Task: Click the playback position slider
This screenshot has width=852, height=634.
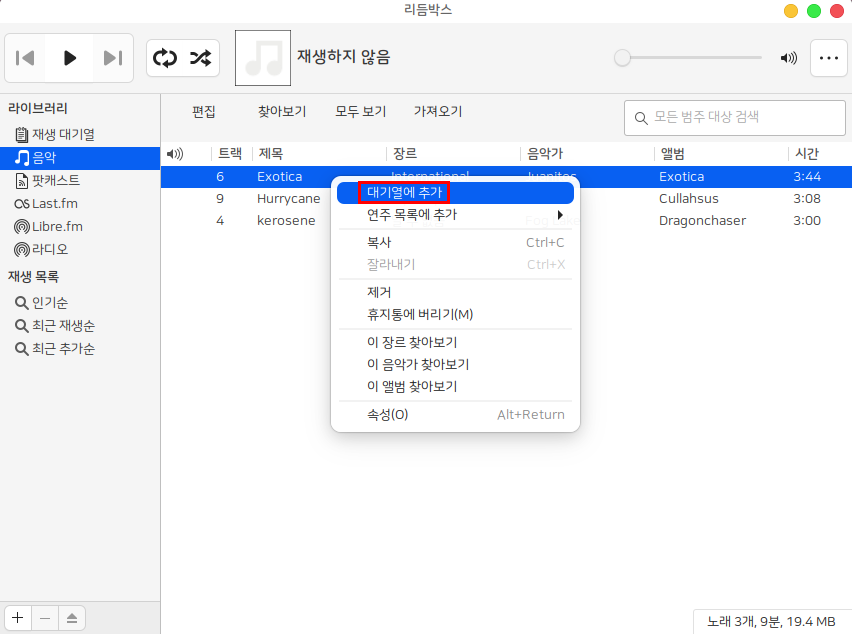Action: pyautogui.click(x=690, y=58)
